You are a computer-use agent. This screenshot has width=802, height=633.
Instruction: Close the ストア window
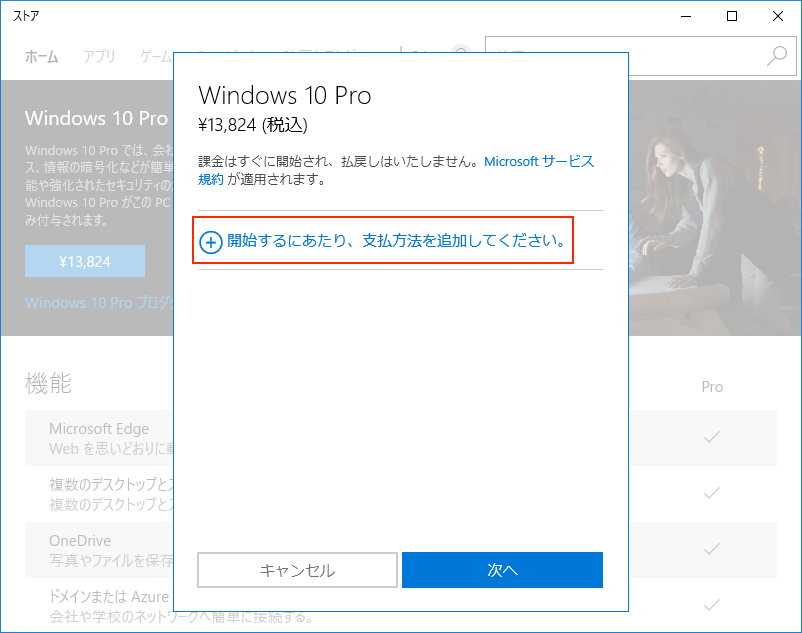tap(778, 16)
